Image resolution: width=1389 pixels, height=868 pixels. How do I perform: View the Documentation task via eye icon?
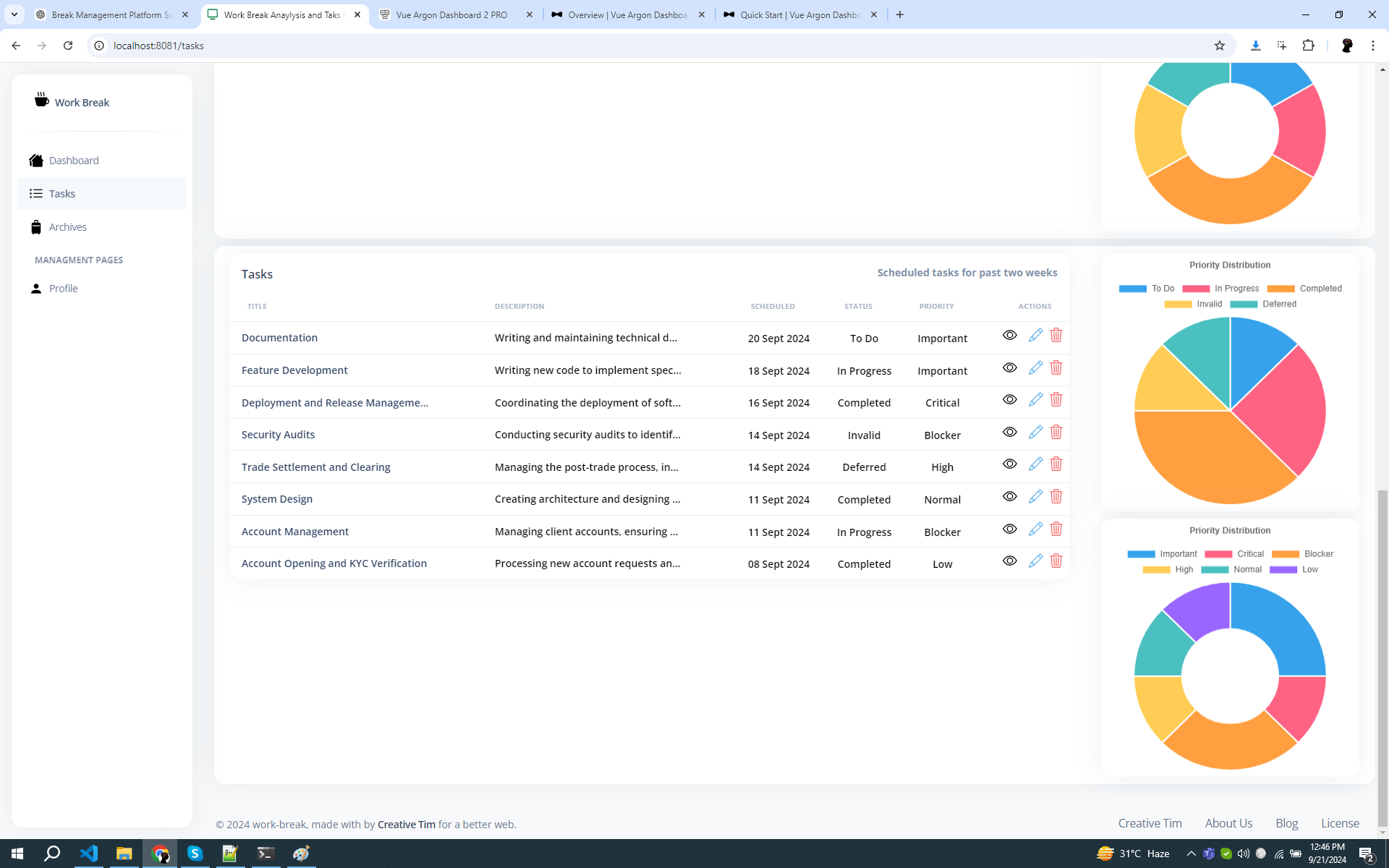click(1010, 336)
